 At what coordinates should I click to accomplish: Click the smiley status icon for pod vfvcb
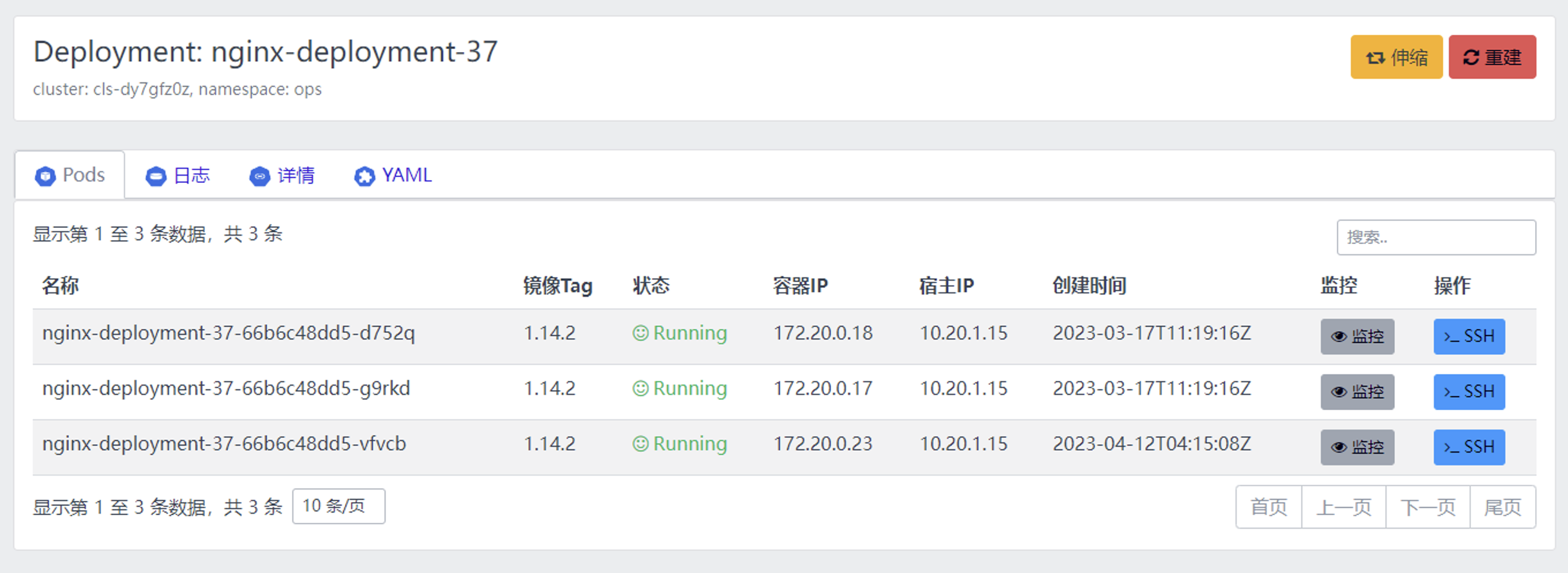coord(640,444)
